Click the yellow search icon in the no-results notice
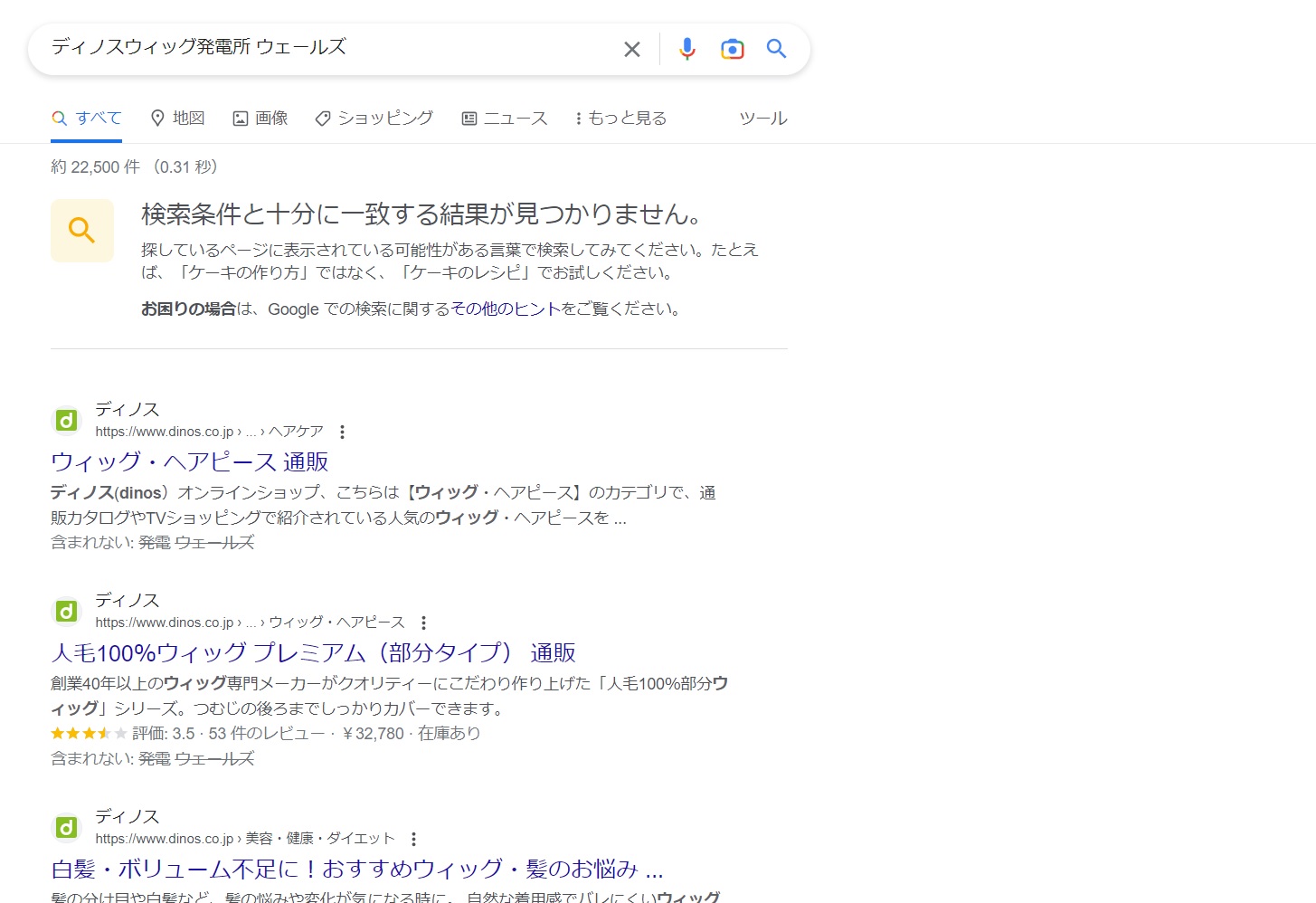1316x903 pixels. [82, 231]
